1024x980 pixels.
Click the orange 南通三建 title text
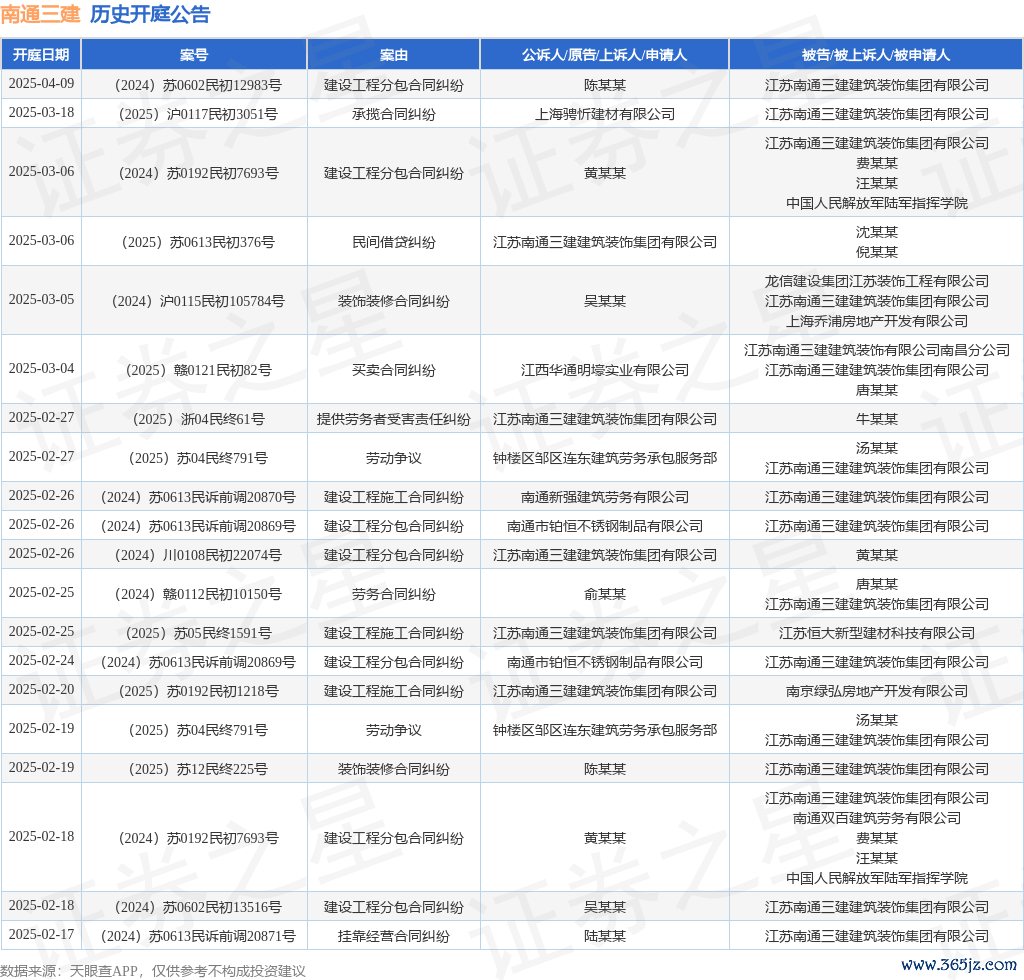click(40, 14)
